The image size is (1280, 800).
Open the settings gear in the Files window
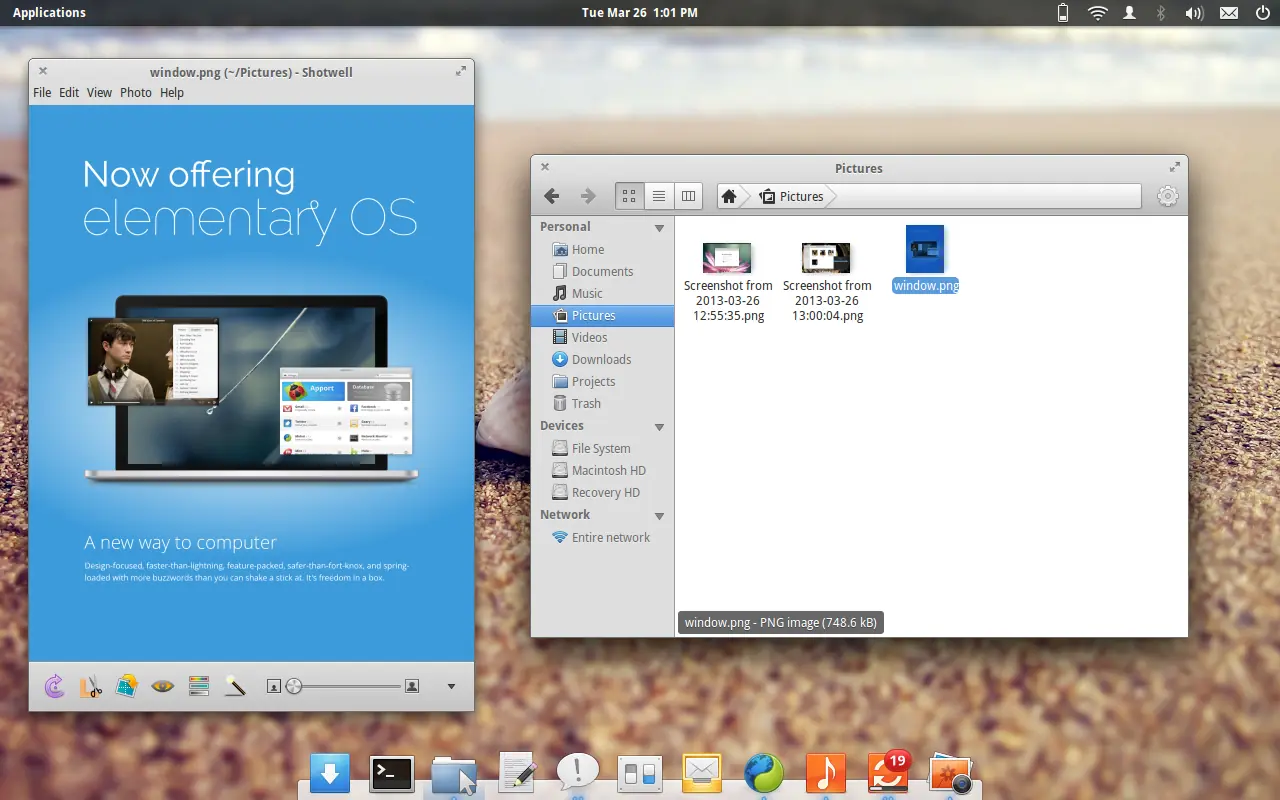click(x=1167, y=196)
